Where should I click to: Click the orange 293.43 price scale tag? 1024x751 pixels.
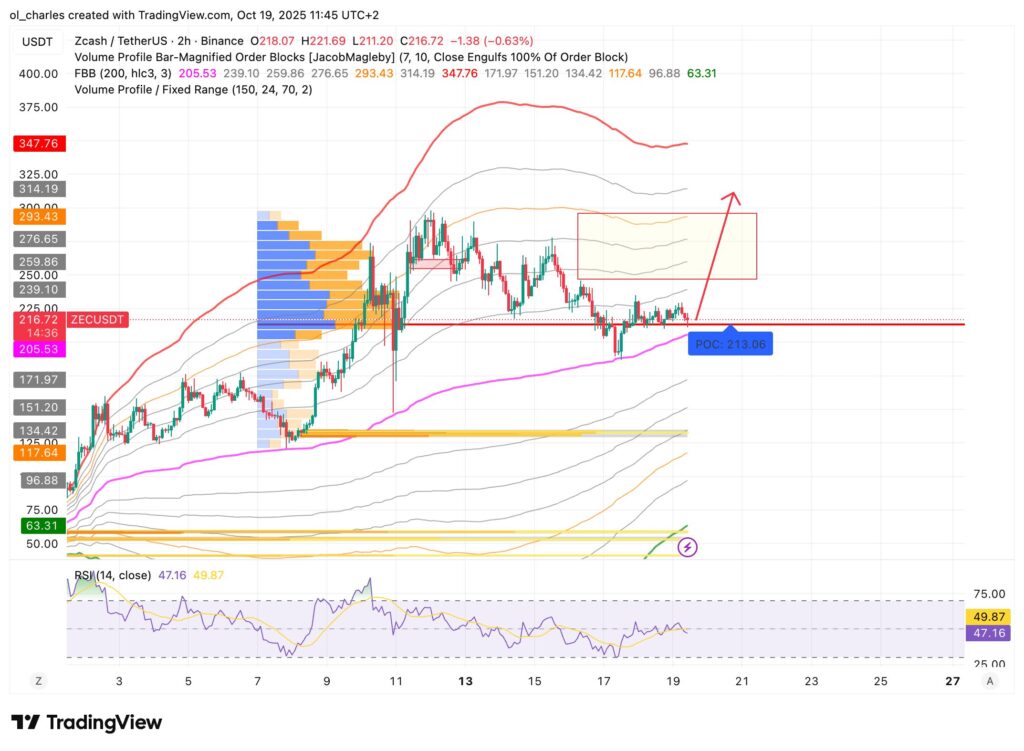(x=38, y=217)
